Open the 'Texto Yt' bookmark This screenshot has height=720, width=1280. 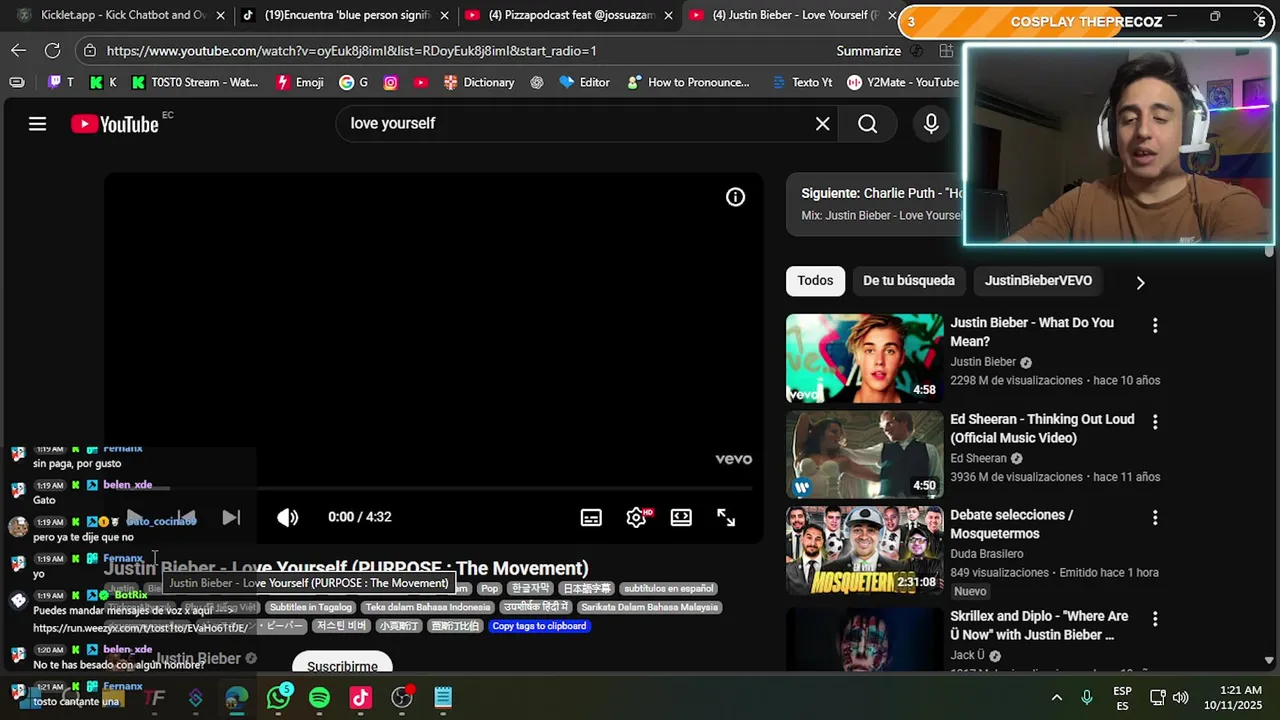(x=803, y=82)
